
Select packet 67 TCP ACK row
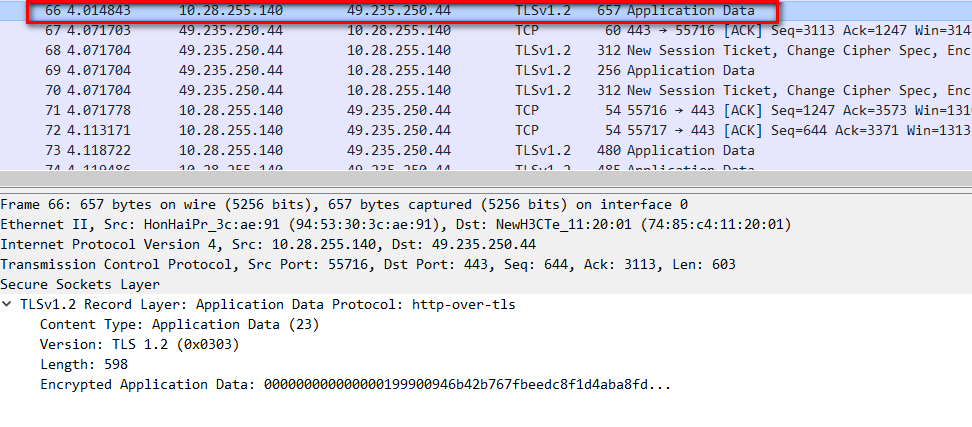[400, 31]
